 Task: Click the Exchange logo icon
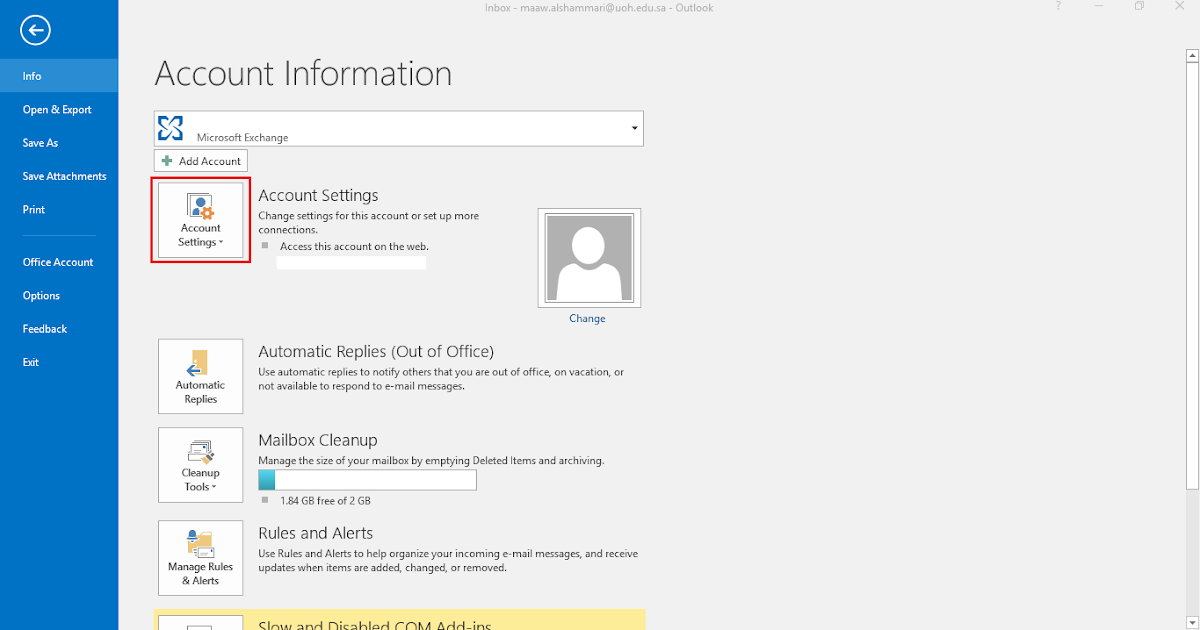(x=171, y=128)
